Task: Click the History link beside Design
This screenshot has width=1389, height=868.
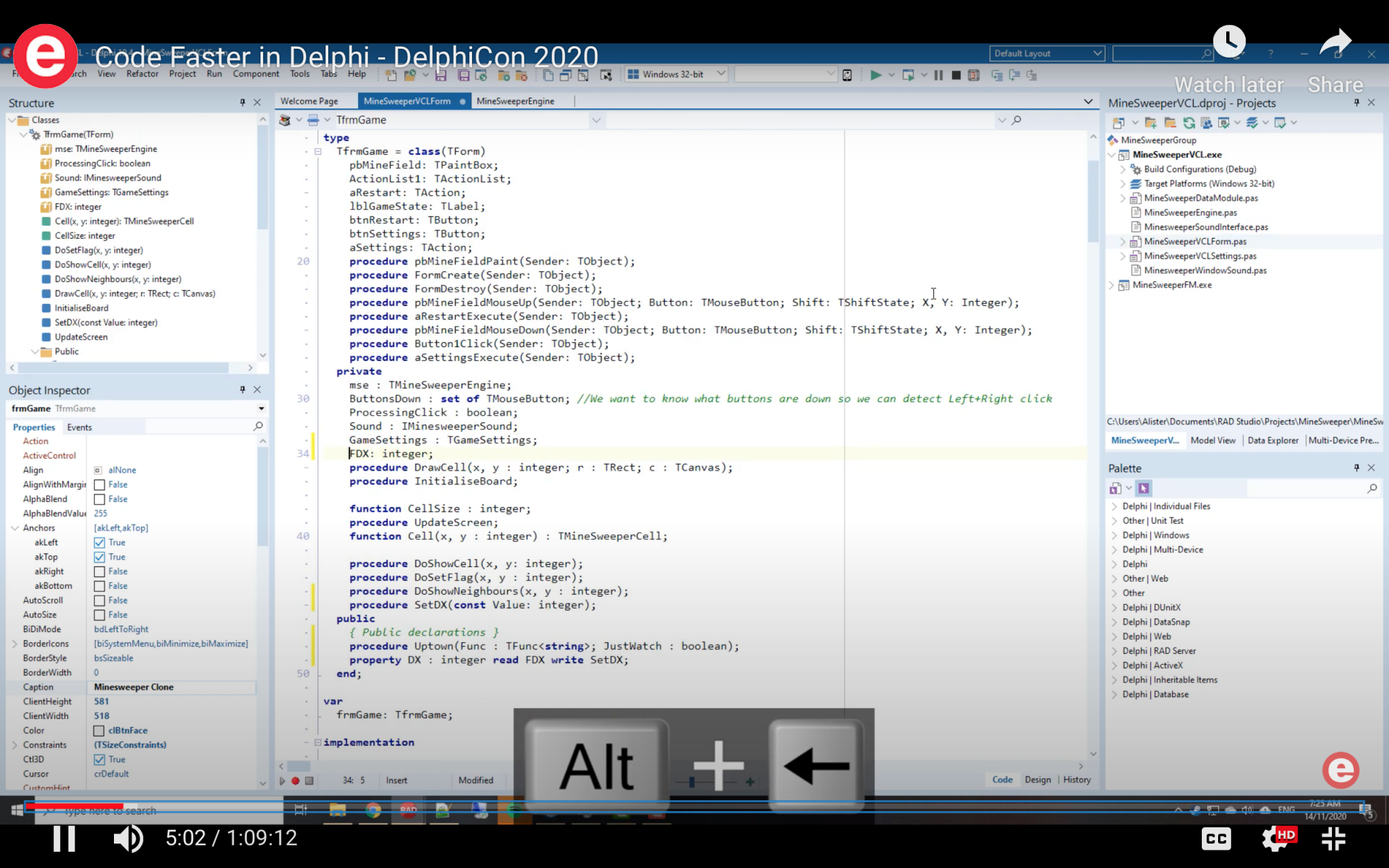Action: click(x=1076, y=780)
